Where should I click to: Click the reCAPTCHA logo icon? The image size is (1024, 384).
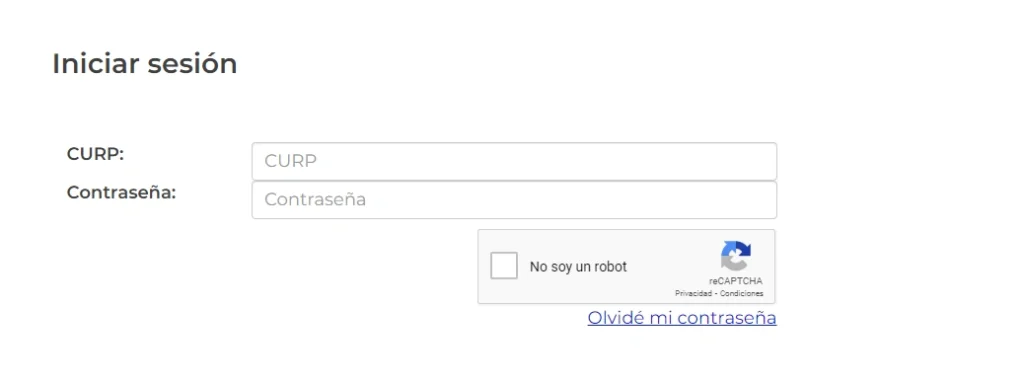736,256
